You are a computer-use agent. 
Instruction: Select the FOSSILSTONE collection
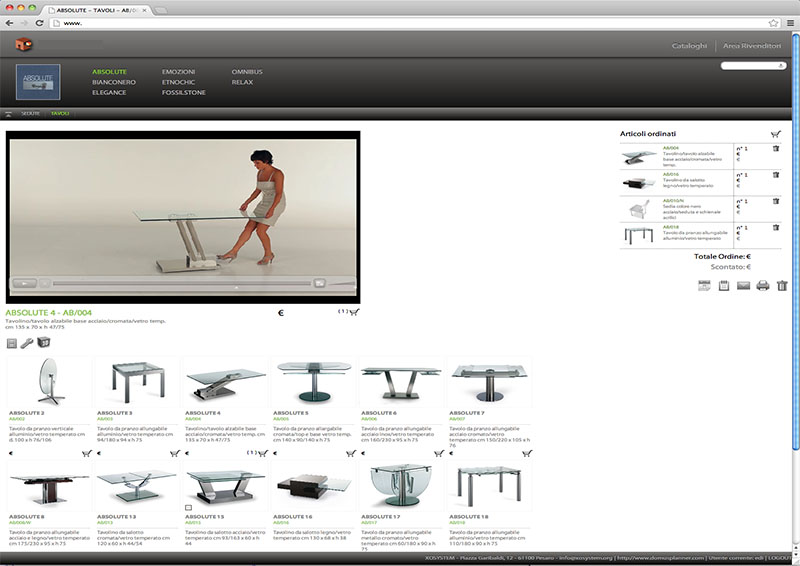tap(184, 92)
